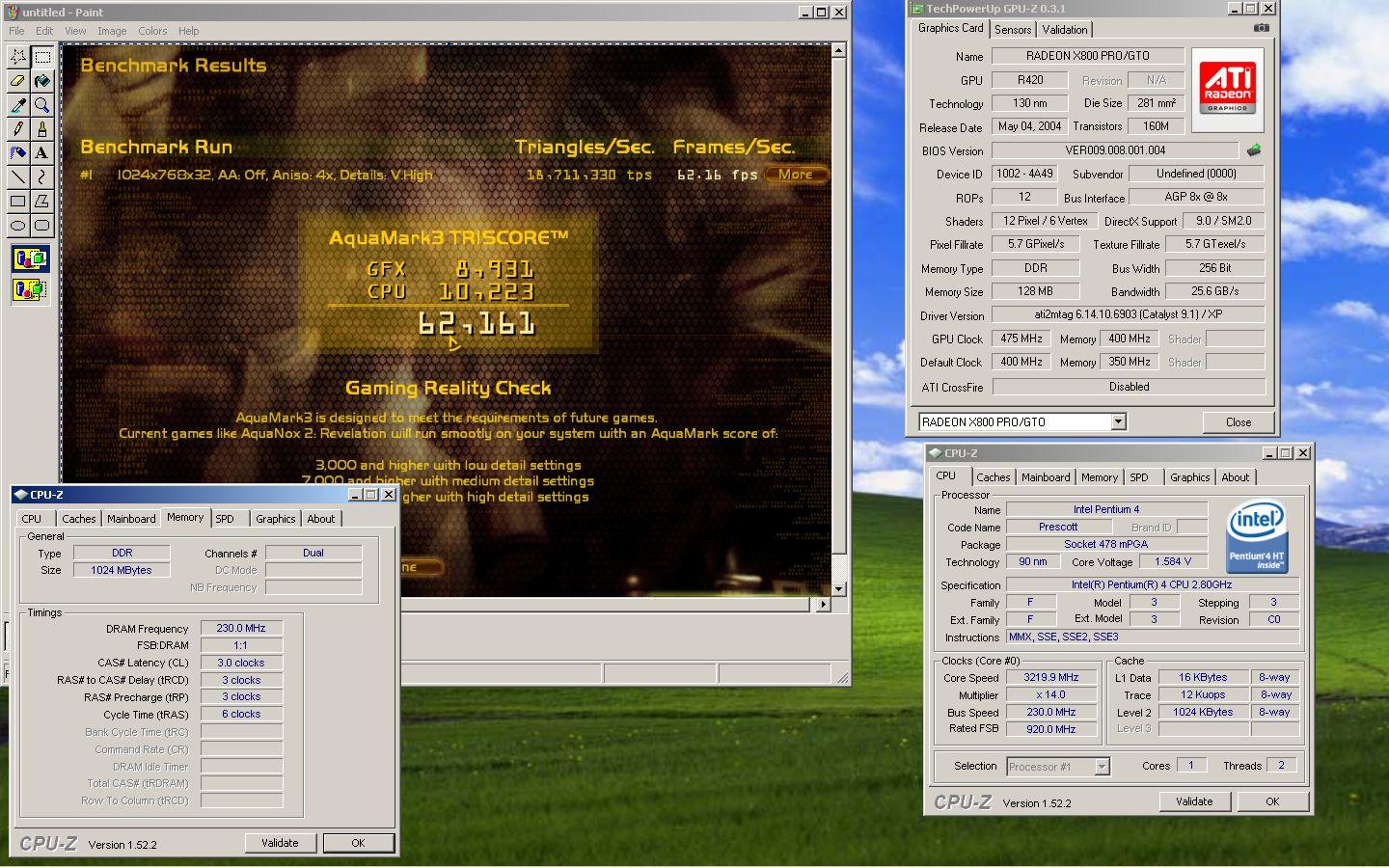This screenshot has height=868, width=1389.
Task: Open the Colors menu in Paint
Action: [x=152, y=31]
